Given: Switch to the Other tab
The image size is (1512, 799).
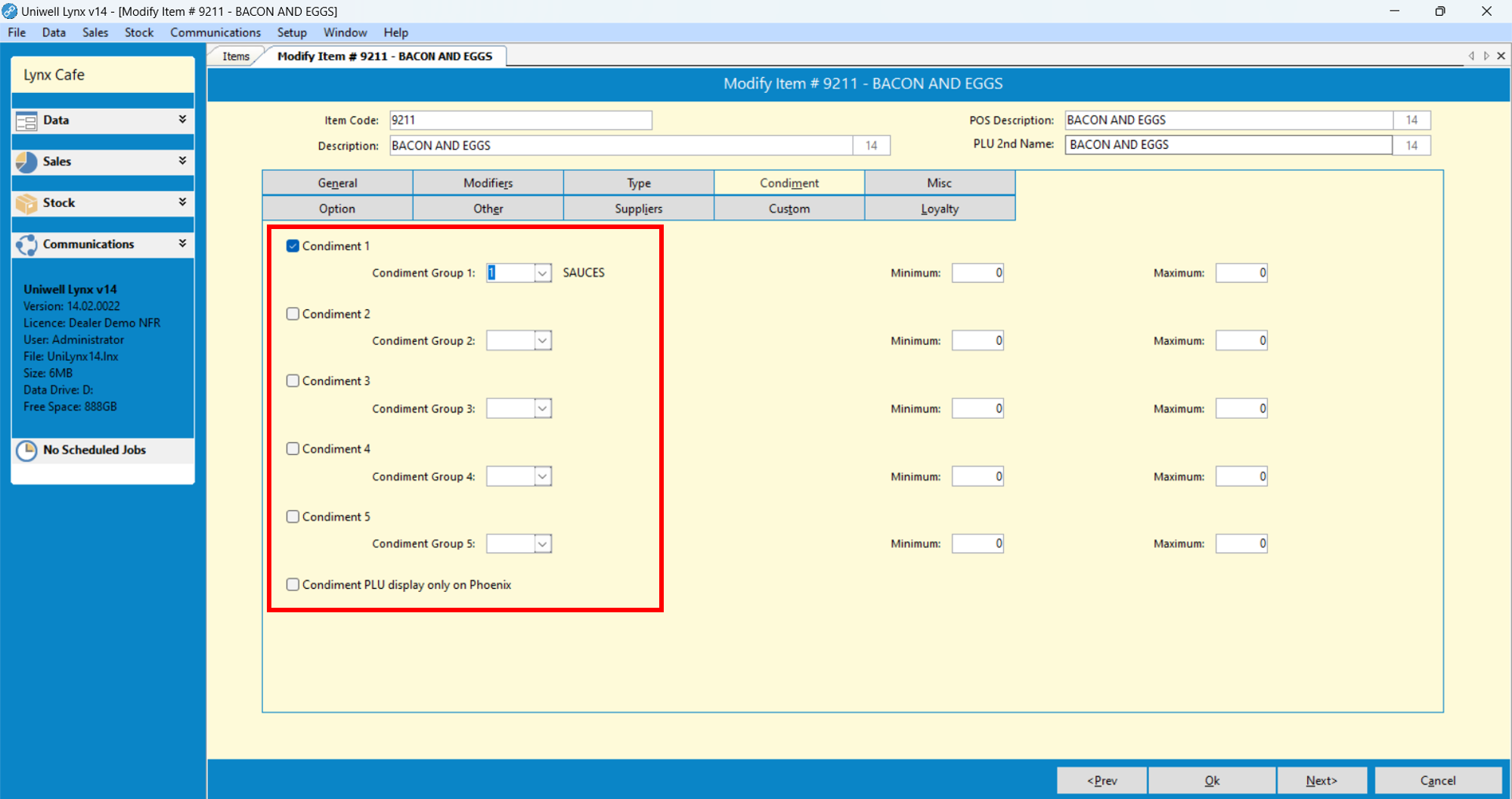Looking at the screenshot, I should coord(488,209).
